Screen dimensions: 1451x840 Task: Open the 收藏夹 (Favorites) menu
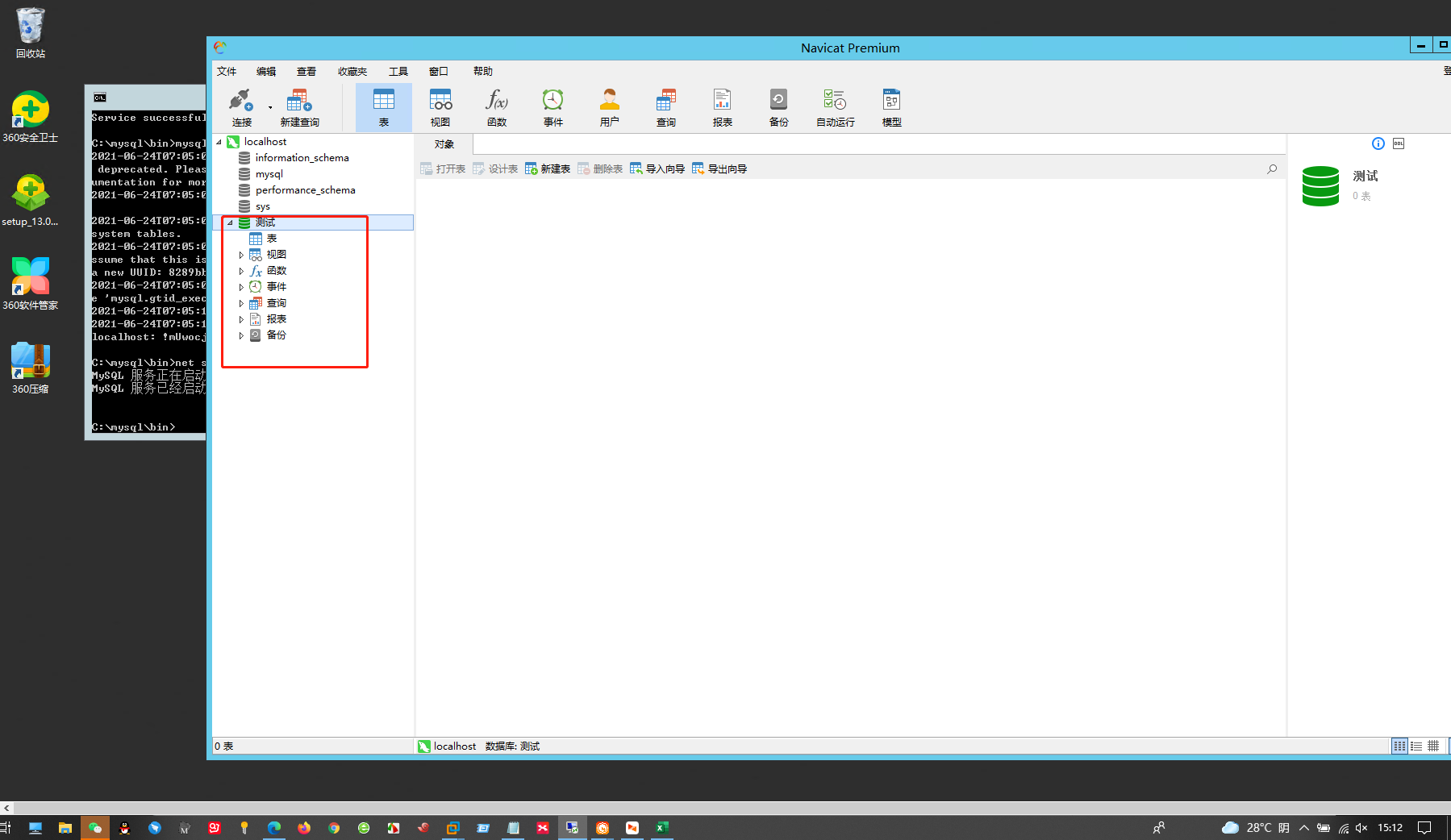coord(352,71)
